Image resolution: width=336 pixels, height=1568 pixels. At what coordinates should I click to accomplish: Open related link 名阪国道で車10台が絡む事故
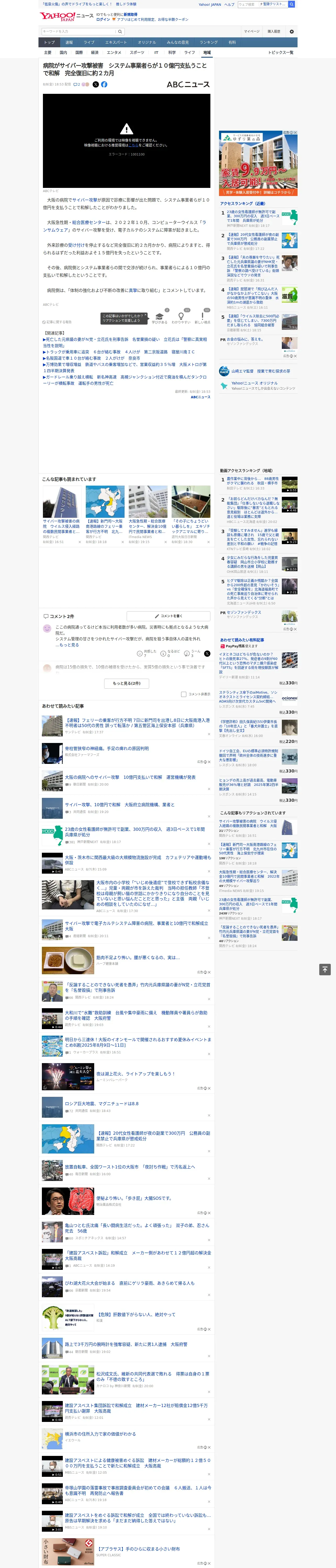click(x=92, y=359)
